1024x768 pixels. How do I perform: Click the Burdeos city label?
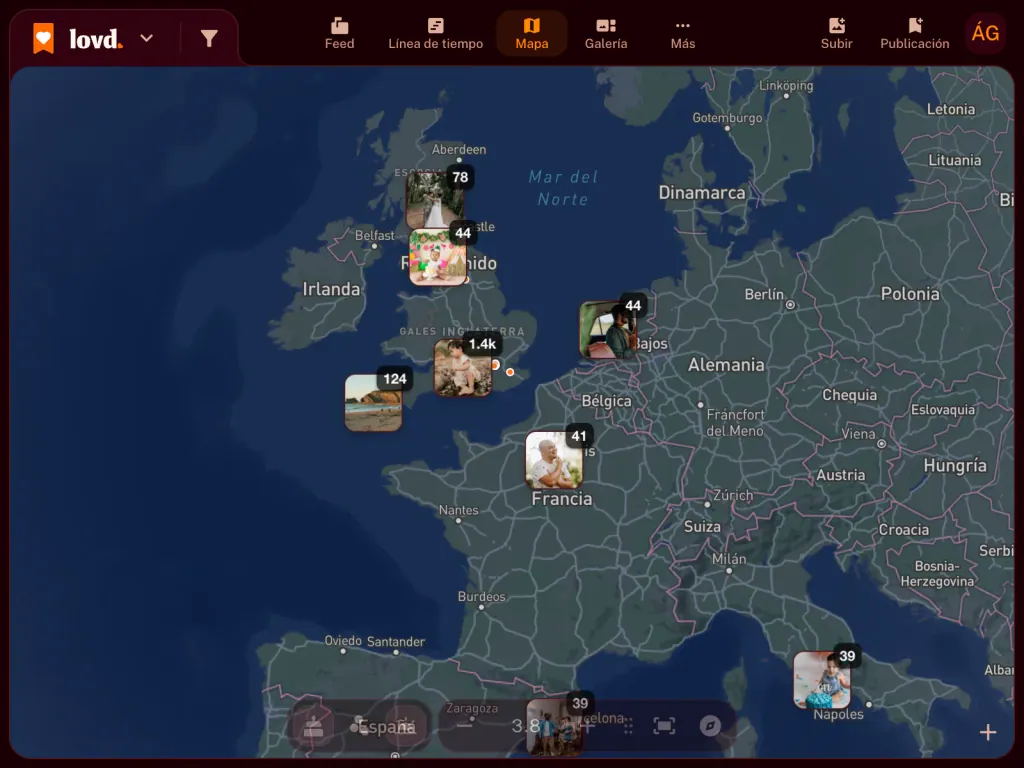point(481,596)
